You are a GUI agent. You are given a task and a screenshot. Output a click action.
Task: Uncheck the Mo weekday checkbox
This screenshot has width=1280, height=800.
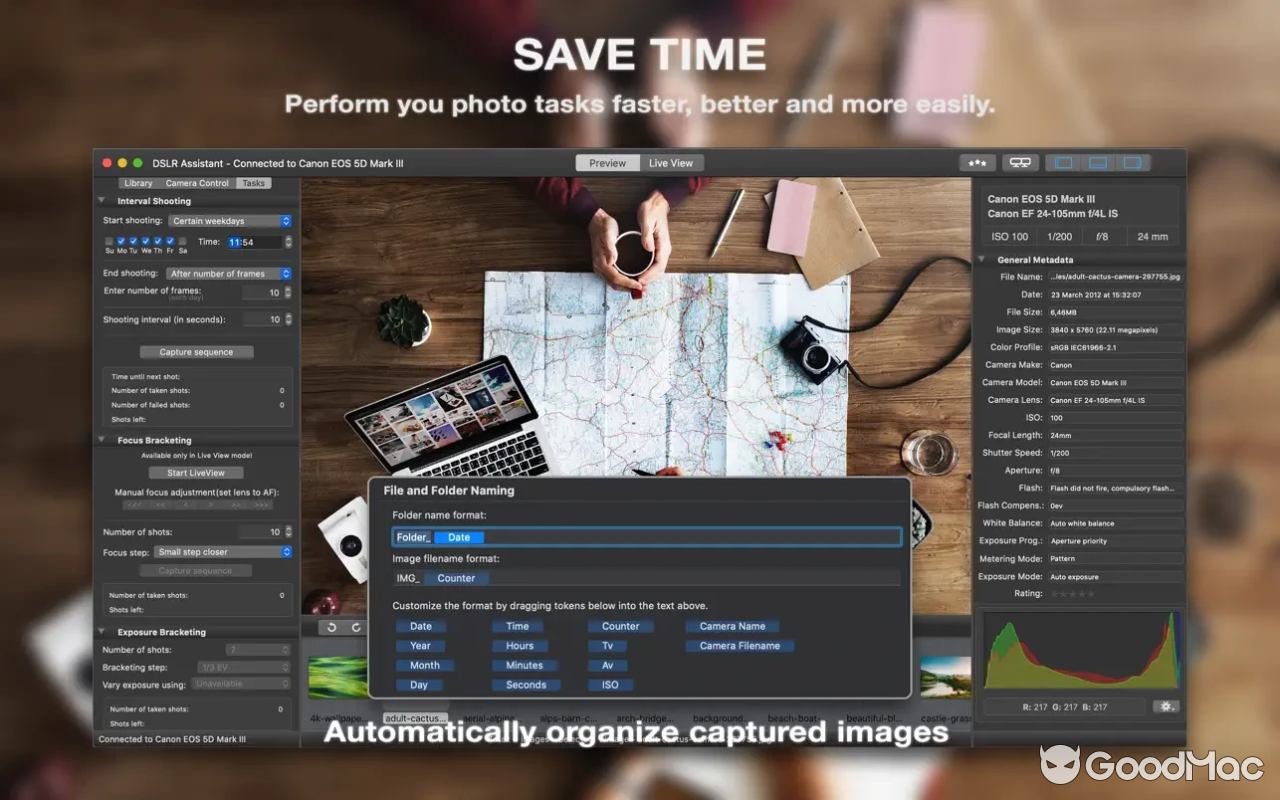(x=123, y=240)
